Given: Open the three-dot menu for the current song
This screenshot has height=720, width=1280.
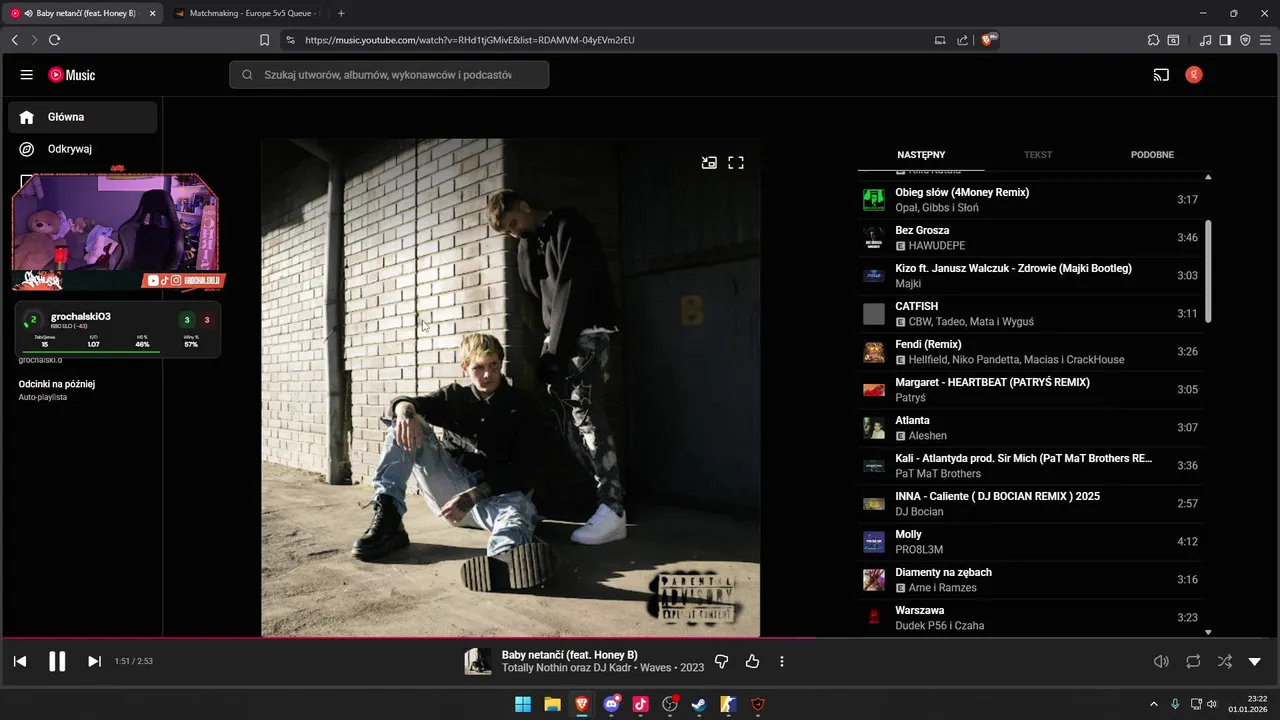Looking at the screenshot, I should point(782,661).
